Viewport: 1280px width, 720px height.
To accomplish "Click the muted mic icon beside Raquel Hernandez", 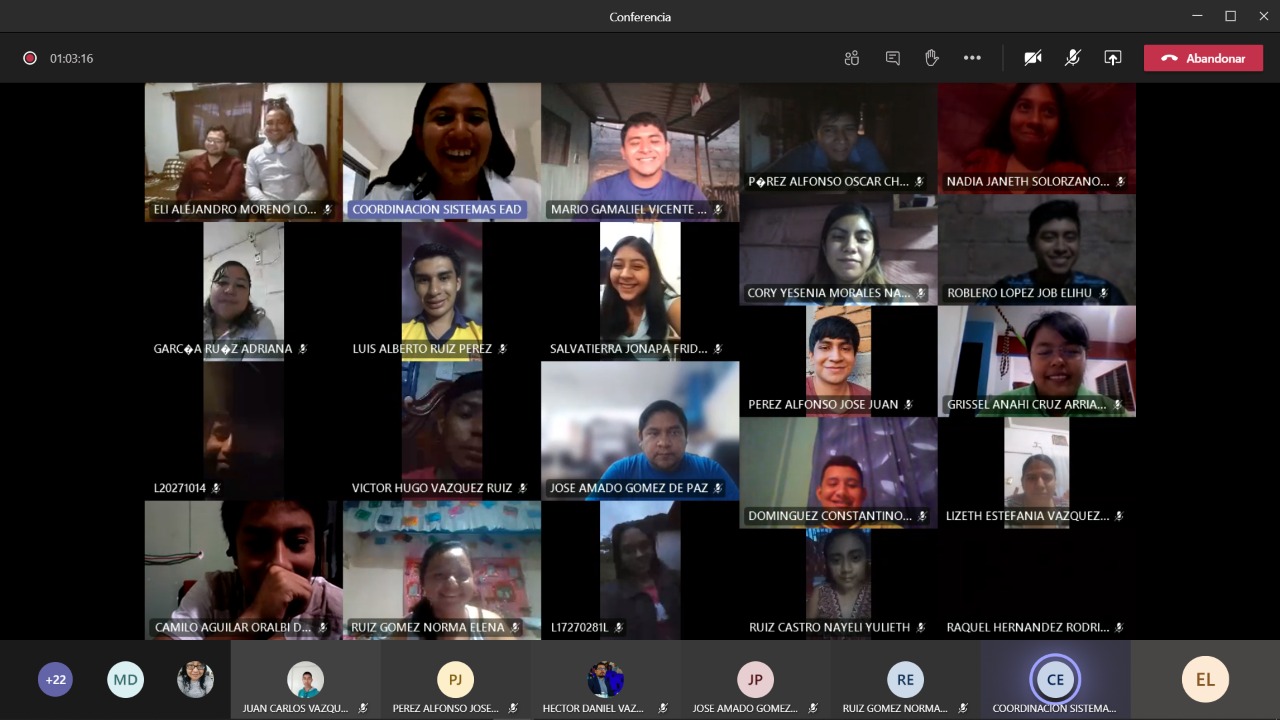I will point(1119,628).
